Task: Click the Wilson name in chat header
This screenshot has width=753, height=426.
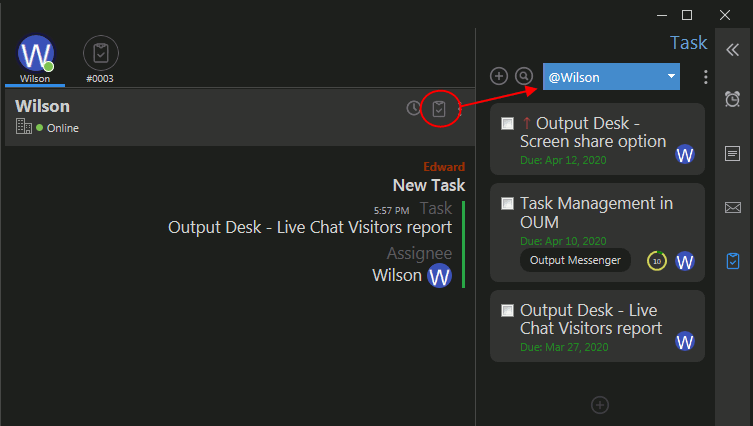Action: 42,106
